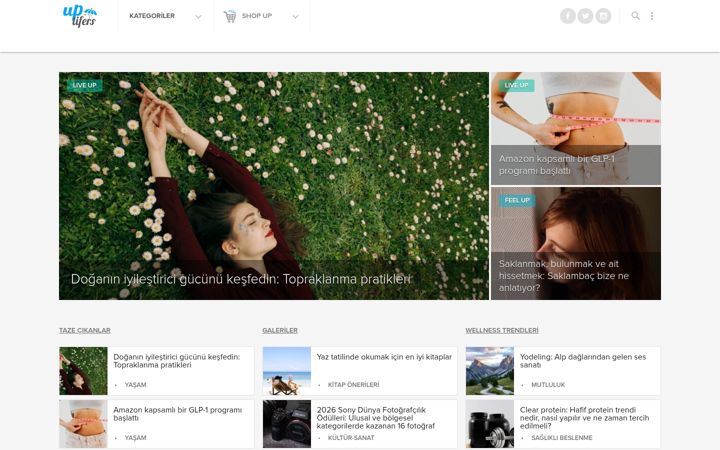Open the Kitap Önerileri category tag
Viewport: 720px width, 450px height.
tap(354, 385)
